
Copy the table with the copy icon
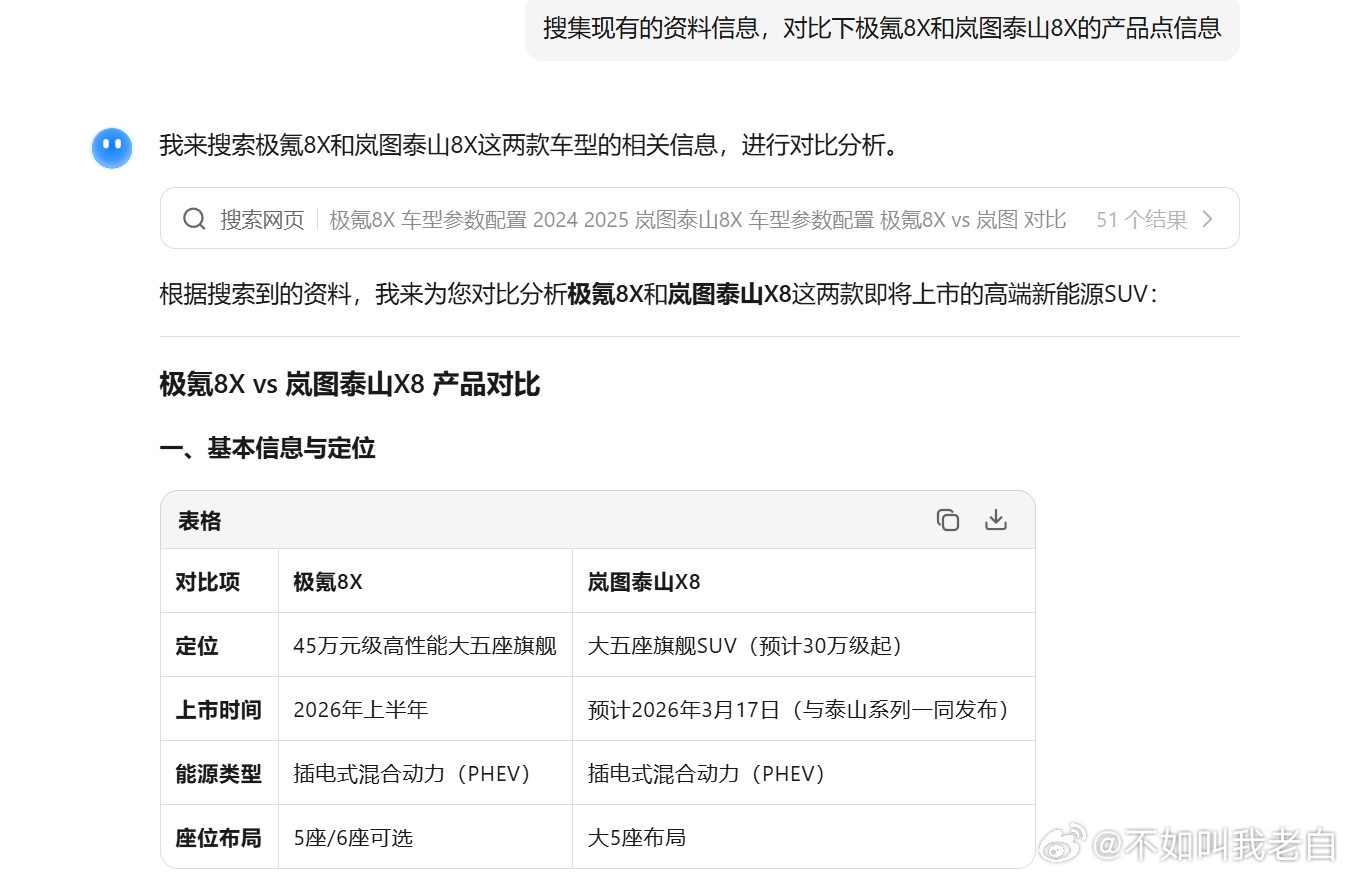point(947,520)
